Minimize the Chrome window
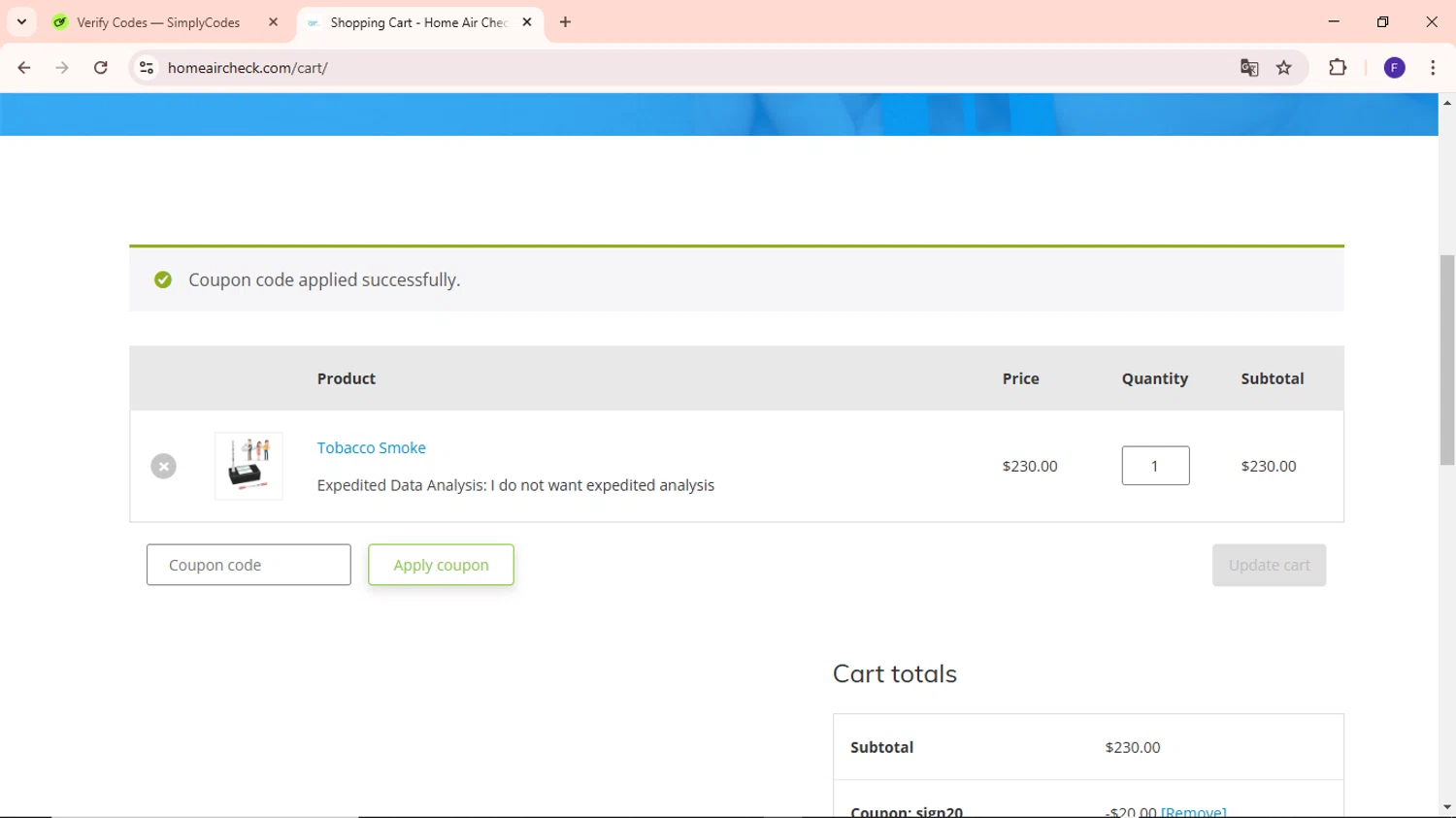 (1334, 22)
